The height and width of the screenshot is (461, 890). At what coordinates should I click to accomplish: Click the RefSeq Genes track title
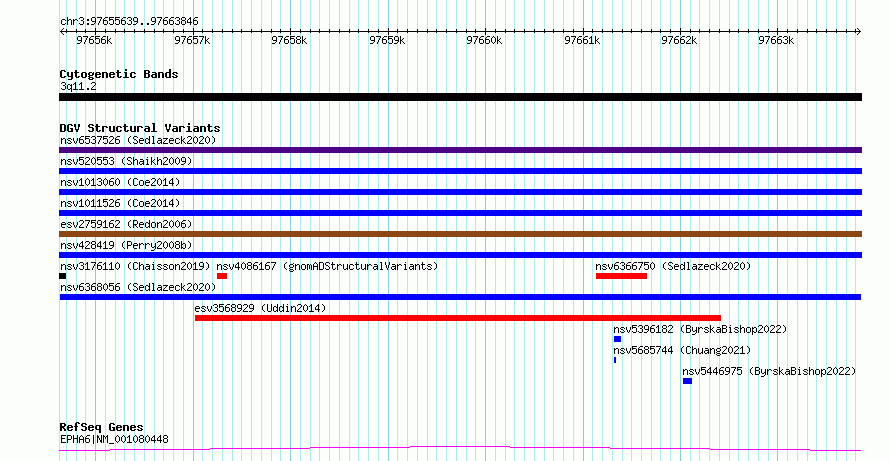coord(102,427)
